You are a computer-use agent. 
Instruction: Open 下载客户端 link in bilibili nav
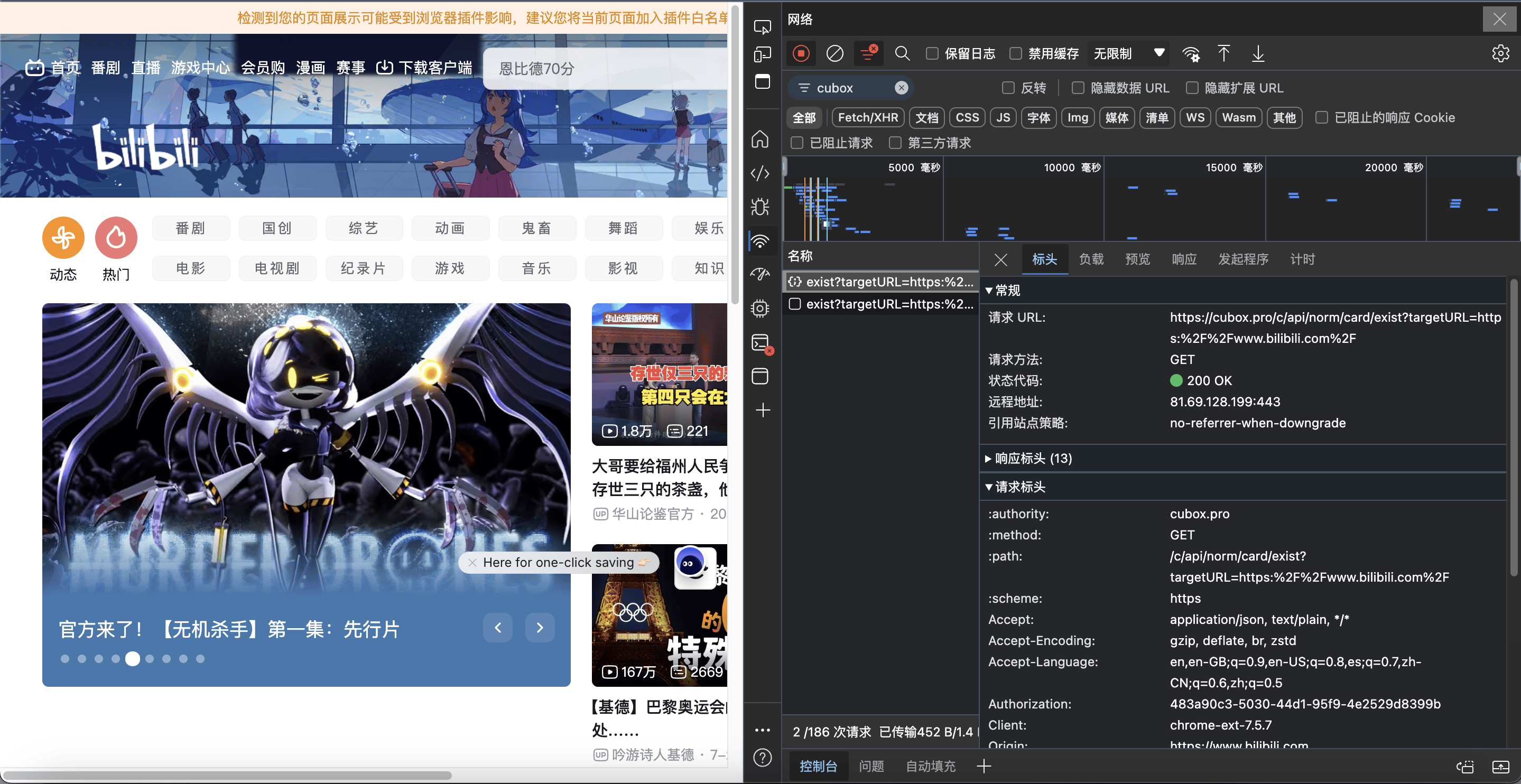(x=424, y=67)
